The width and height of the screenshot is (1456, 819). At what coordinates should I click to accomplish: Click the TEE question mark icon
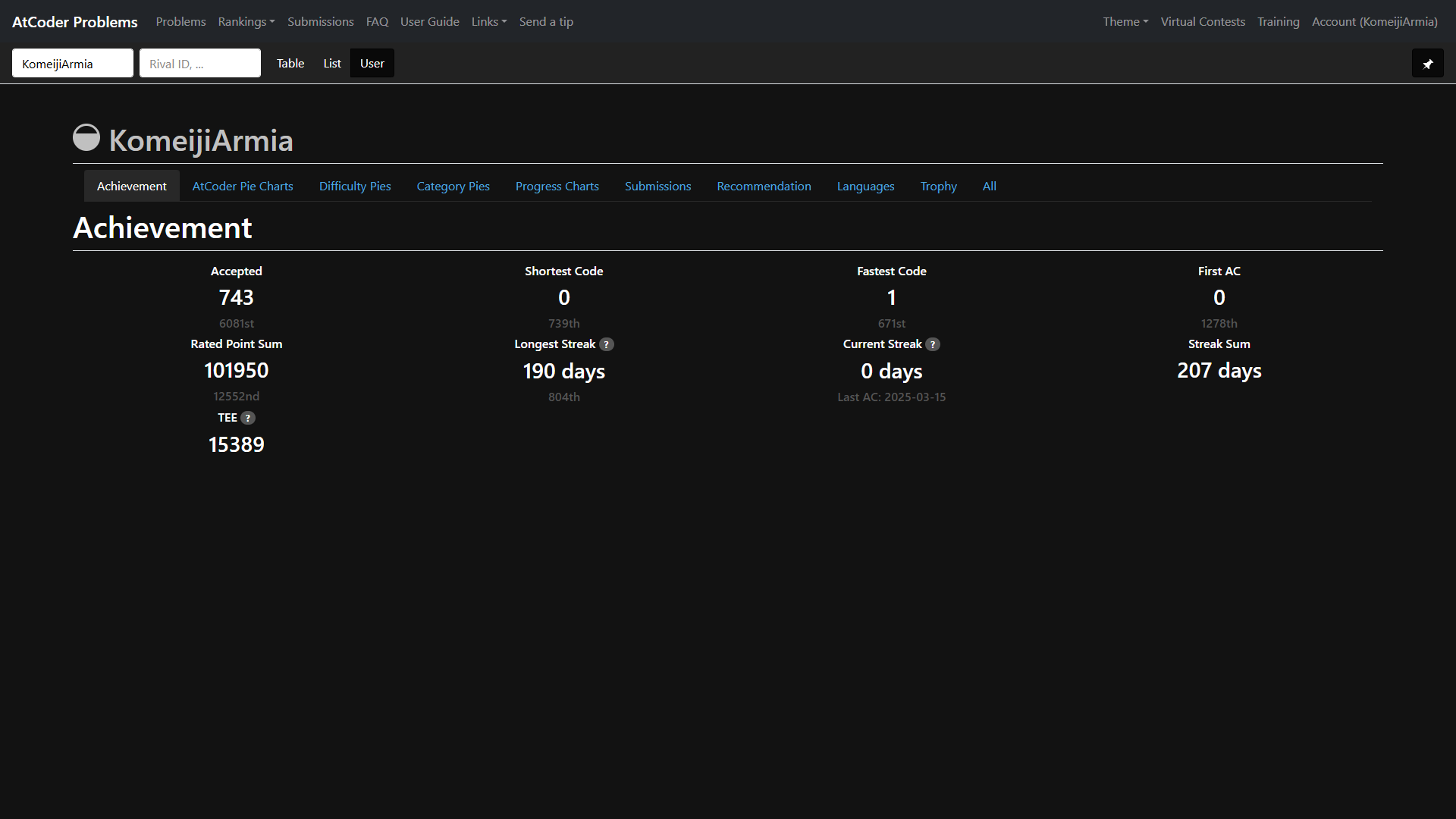pyautogui.click(x=248, y=418)
